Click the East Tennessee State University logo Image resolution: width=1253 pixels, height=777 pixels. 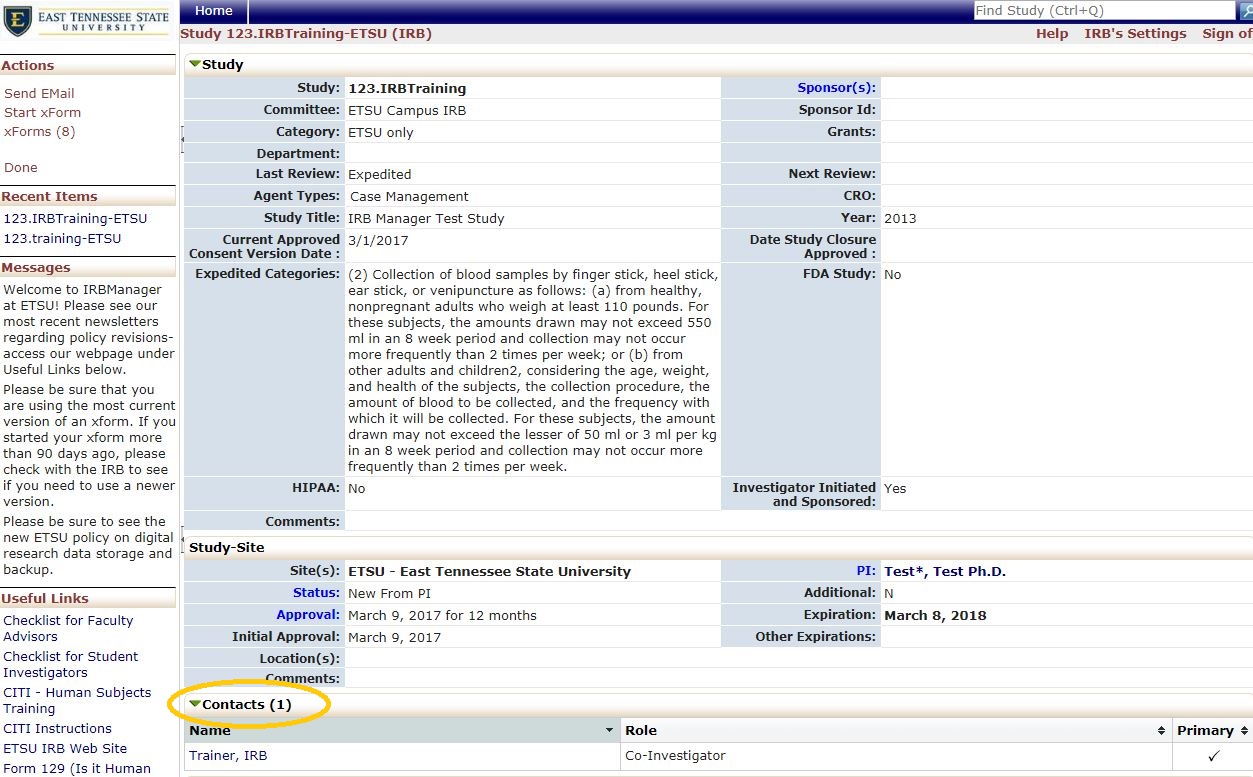click(x=87, y=20)
